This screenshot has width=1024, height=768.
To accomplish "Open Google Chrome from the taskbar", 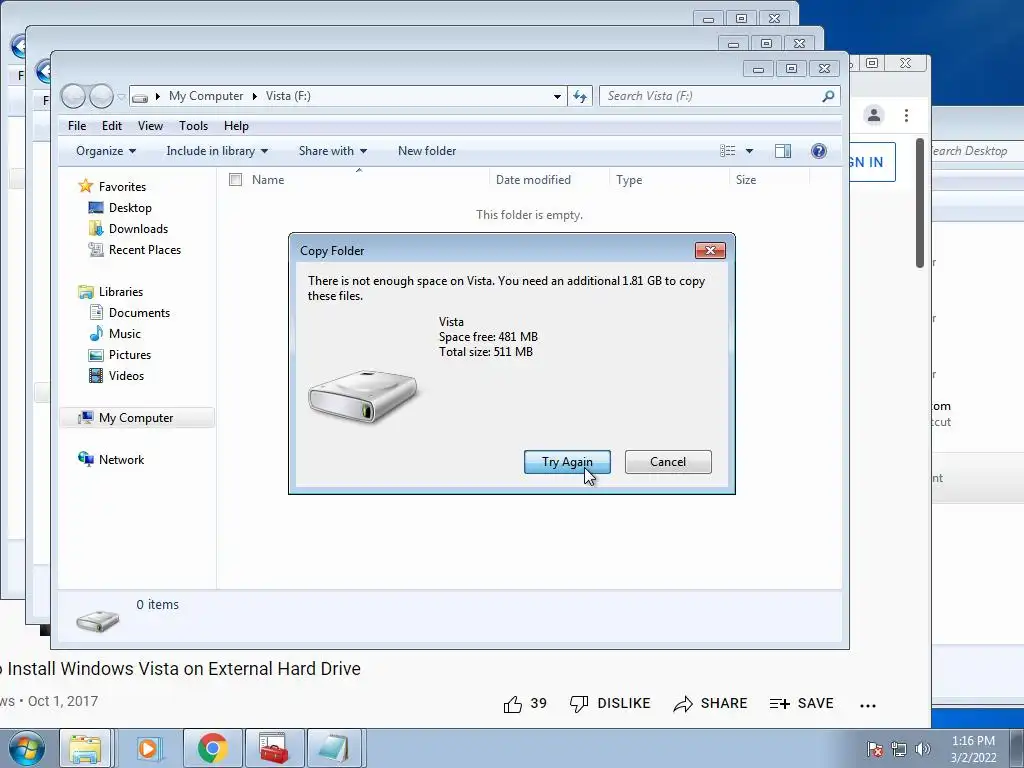I will [x=212, y=748].
